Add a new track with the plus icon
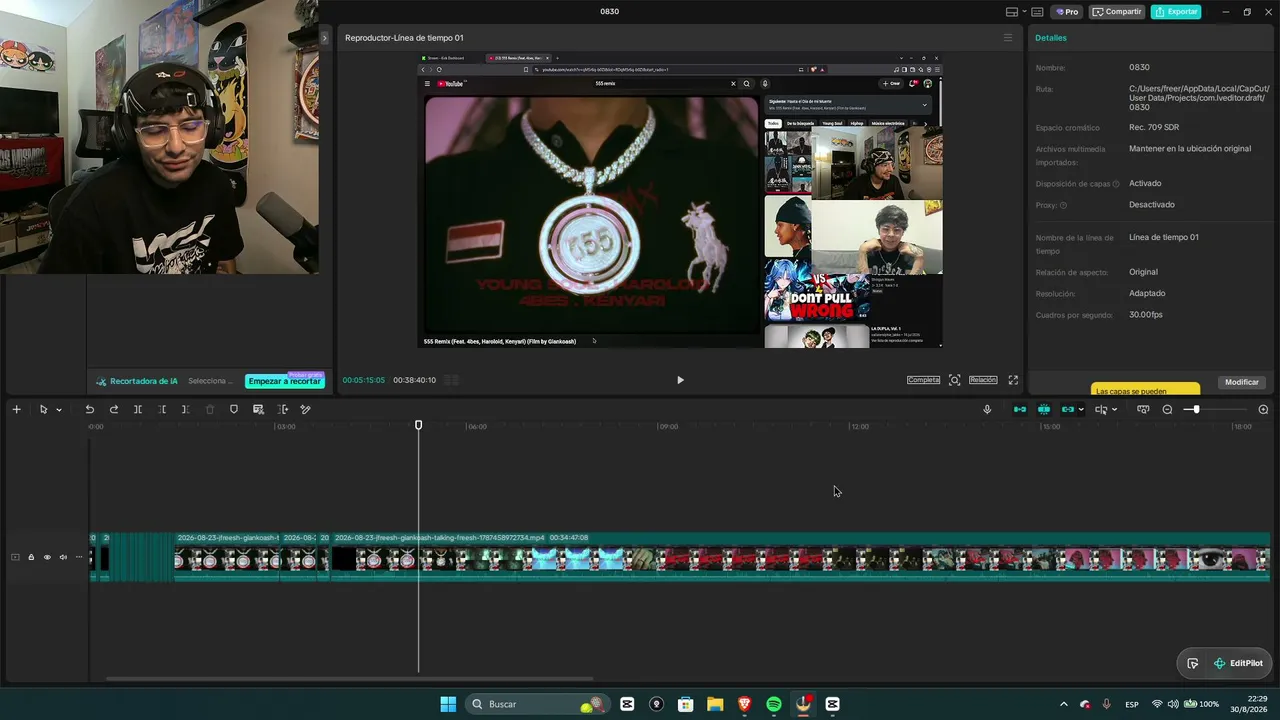1280x720 pixels. tap(16, 409)
